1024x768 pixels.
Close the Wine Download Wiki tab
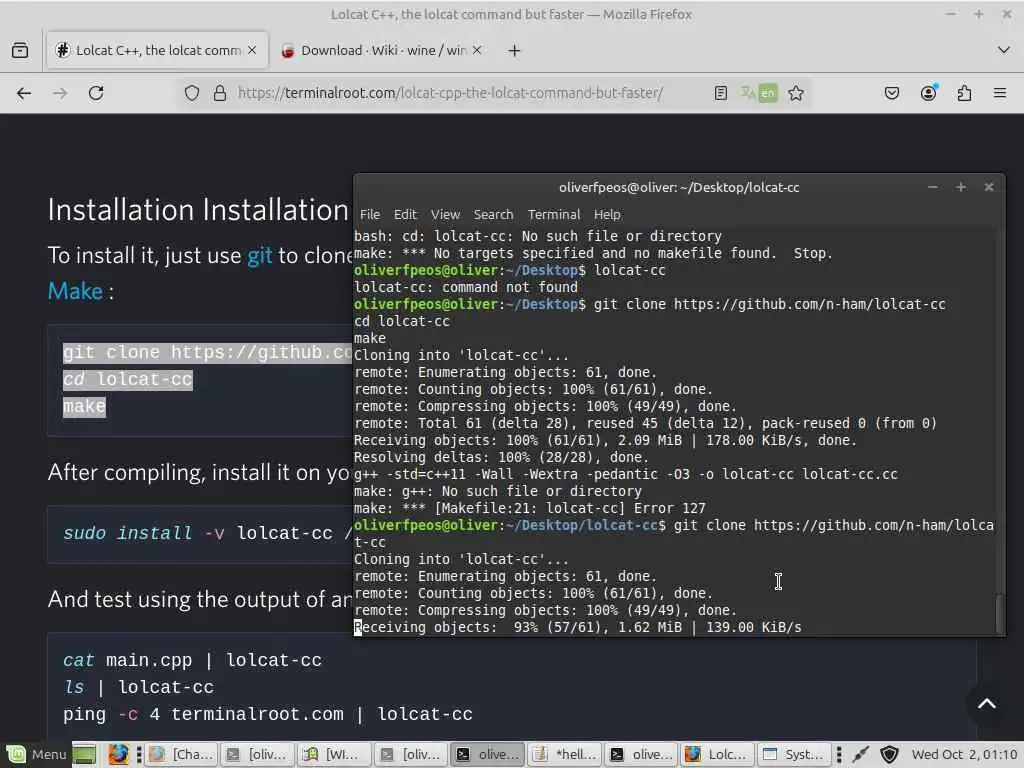point(477,50)
